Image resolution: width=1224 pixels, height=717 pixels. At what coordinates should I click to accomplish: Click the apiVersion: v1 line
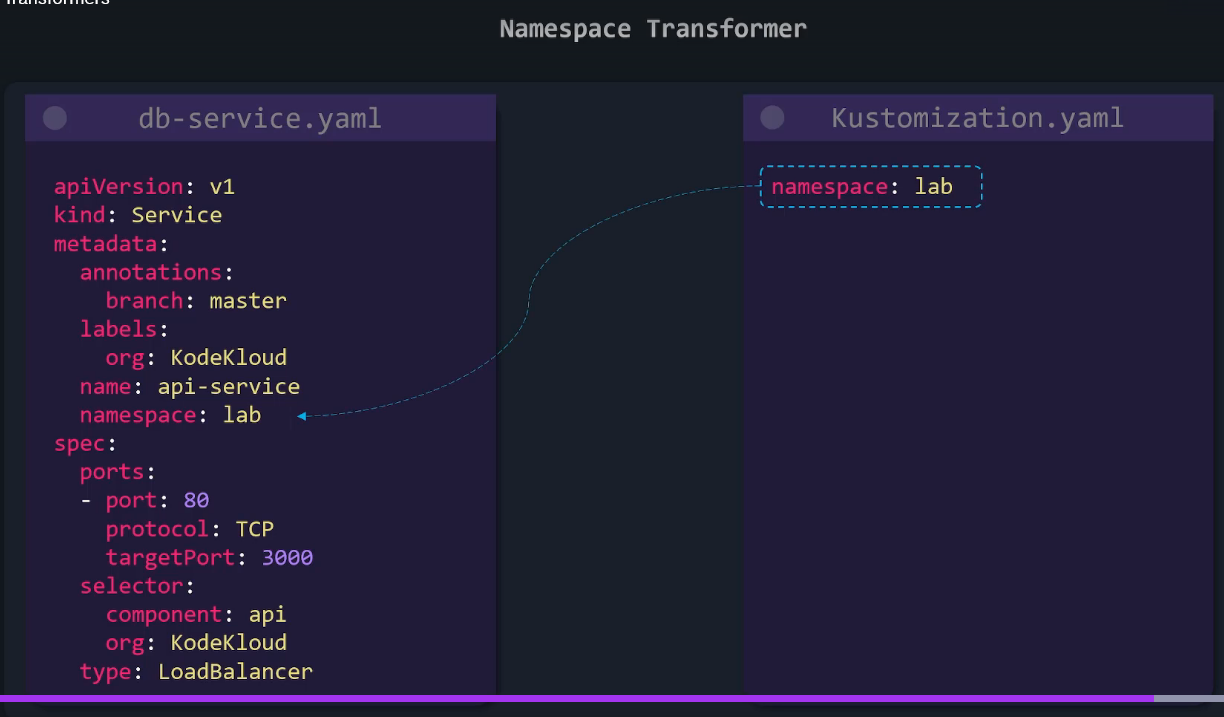tap(145, 187)
